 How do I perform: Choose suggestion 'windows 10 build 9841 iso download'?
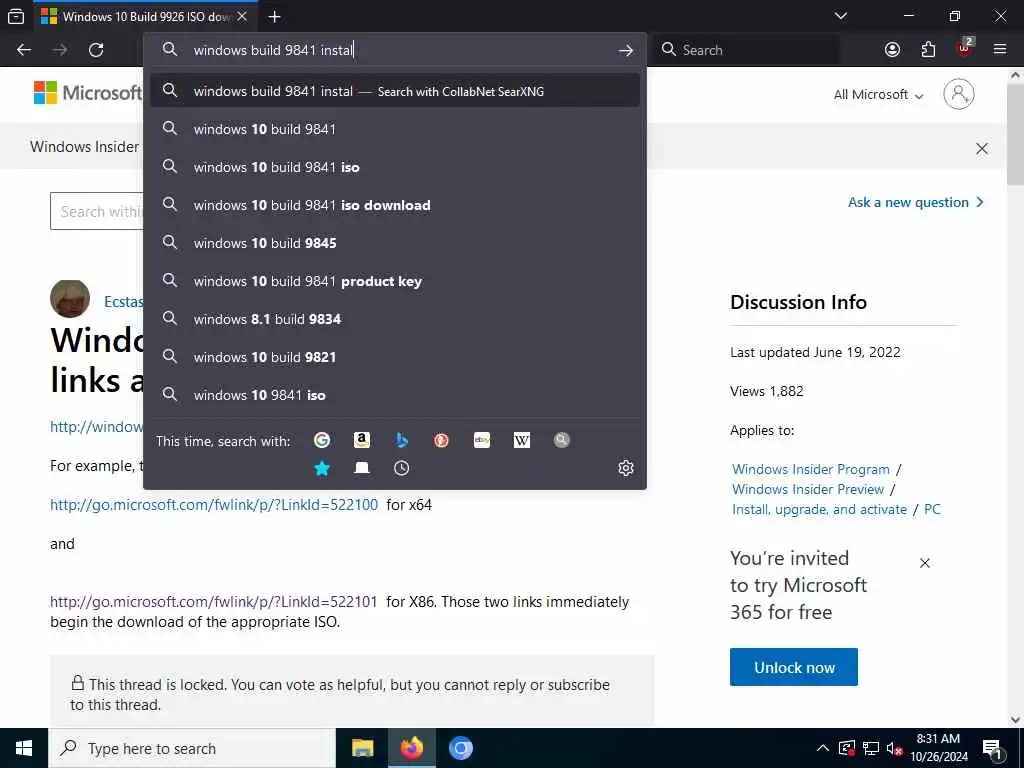tap(394, 204)
